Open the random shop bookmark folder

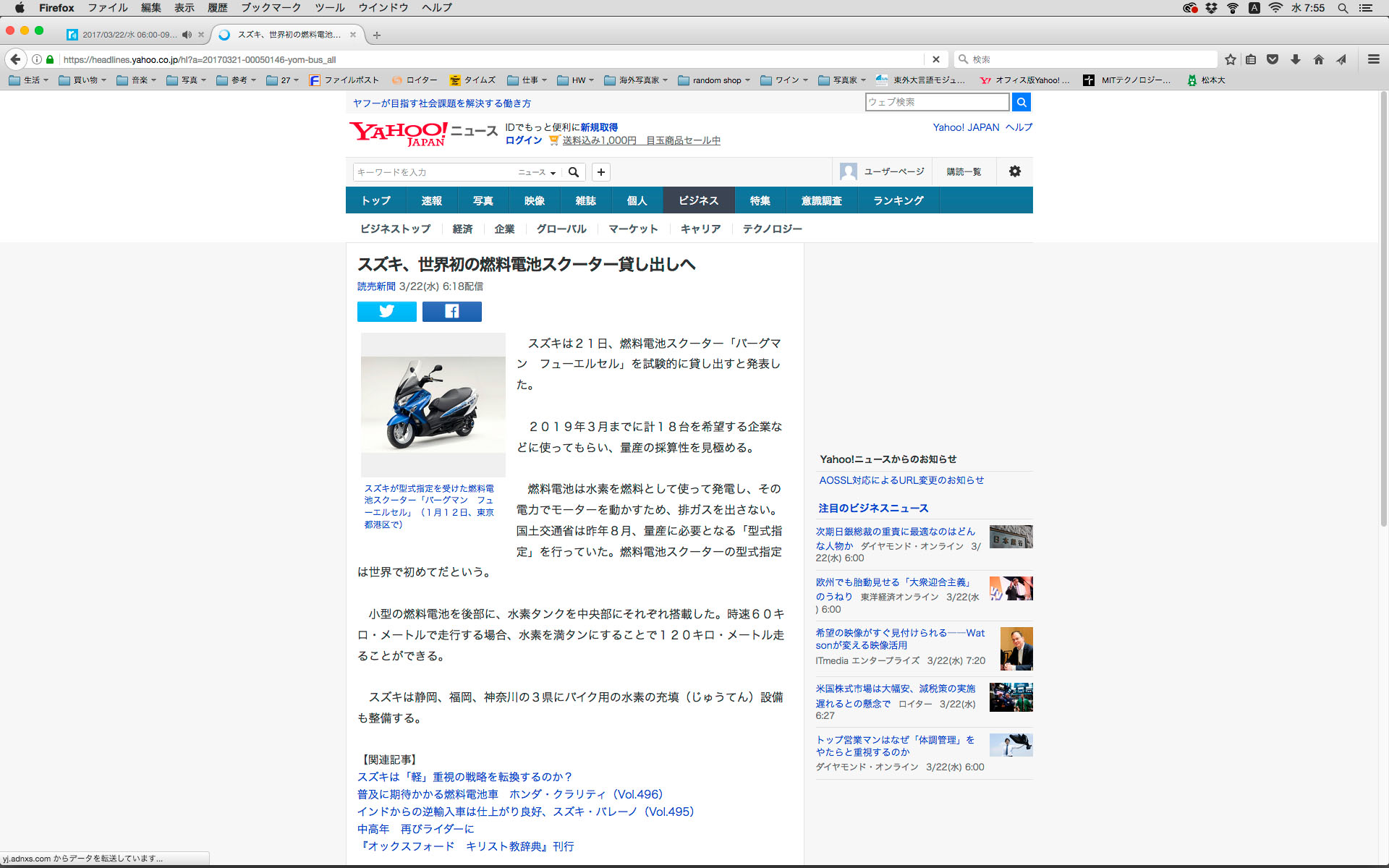[x=715, y=80]
